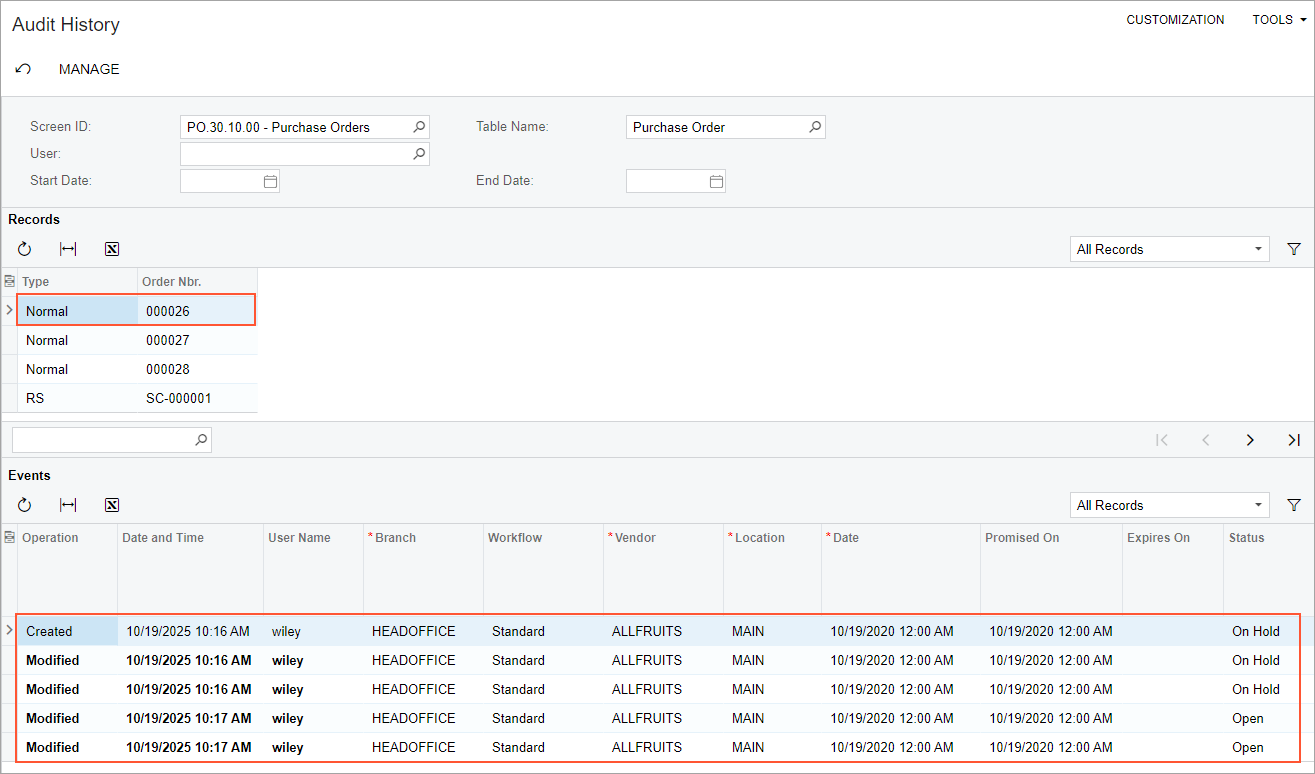The width and height of the screenshot is (1315, 774).
Task: Open the Tools dropdown menu
Action: pyautogui.click(x=1278, y=20)
